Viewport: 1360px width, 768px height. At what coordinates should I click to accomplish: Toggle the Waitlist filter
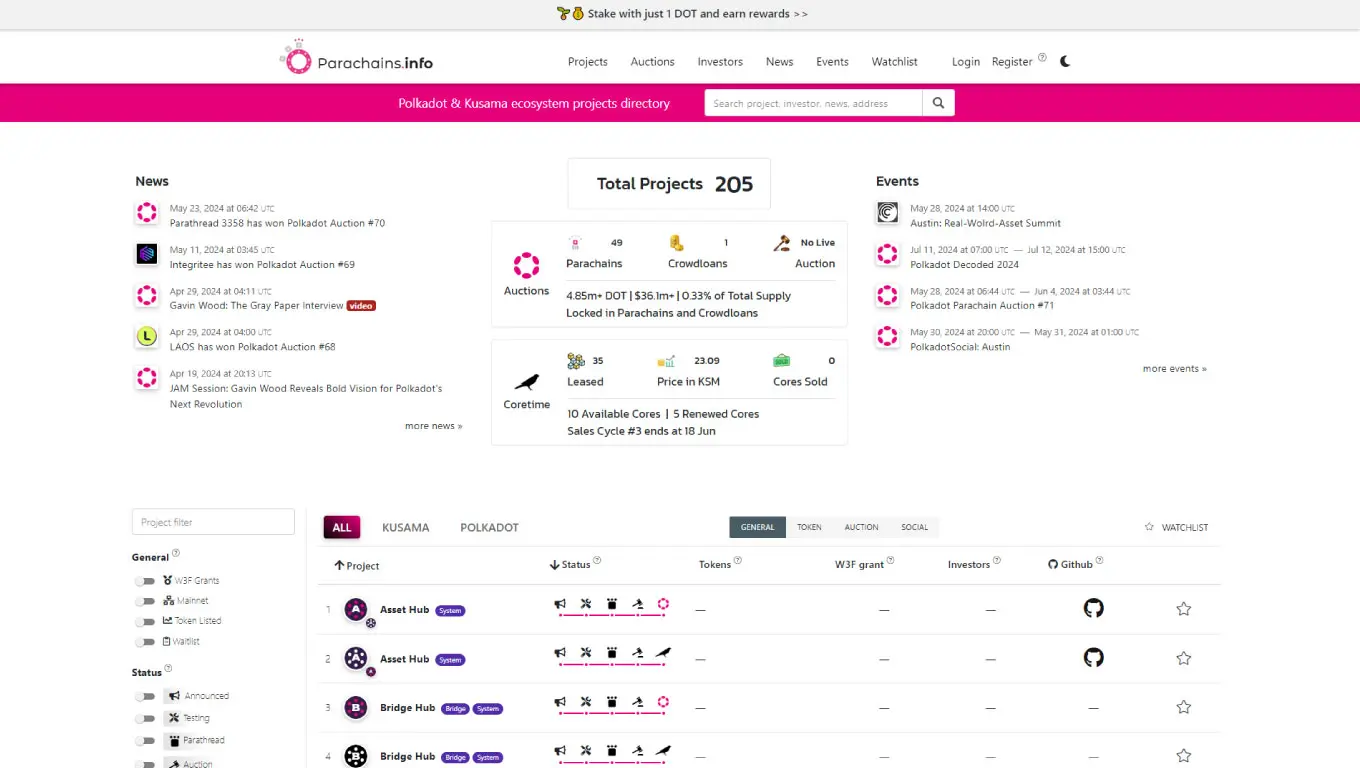click(146, 642)
